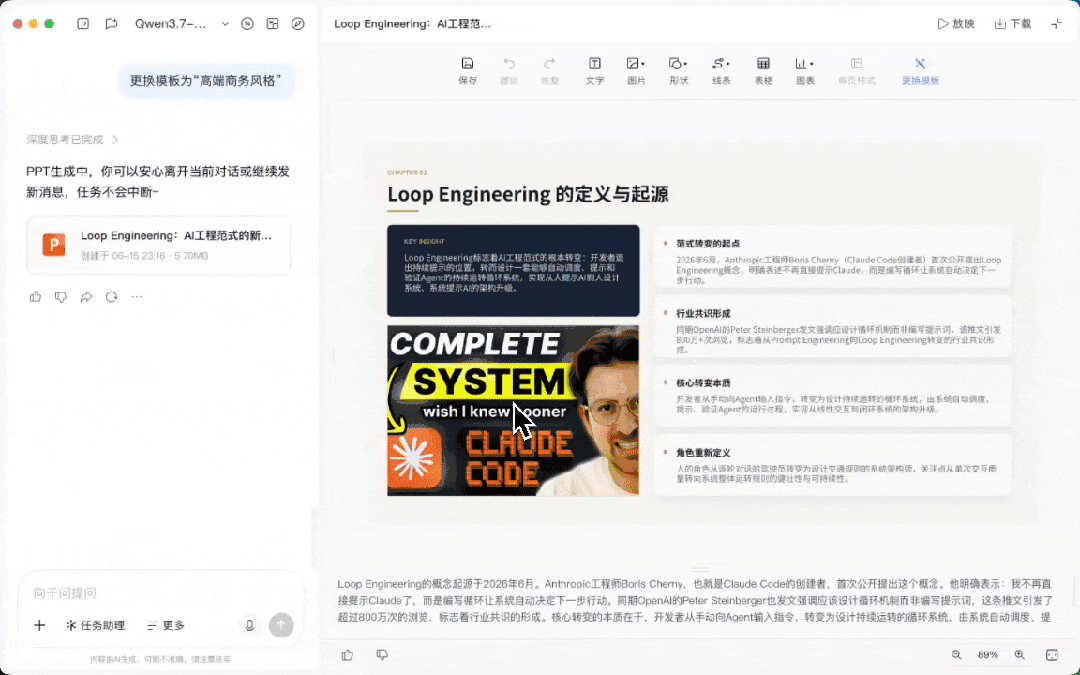Activate microphone voice input
This screenshot has width=1080, height=675.
(249, 625)
